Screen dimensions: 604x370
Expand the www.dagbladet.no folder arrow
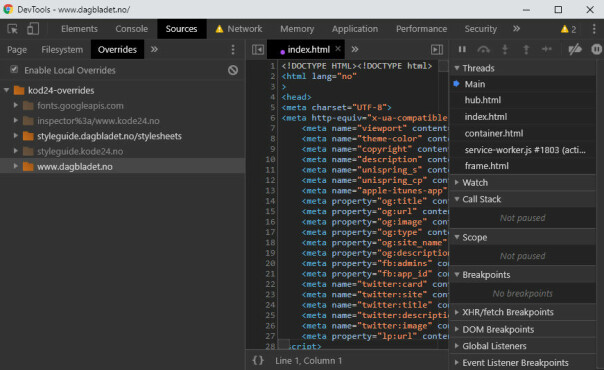(x=16, y=166)
